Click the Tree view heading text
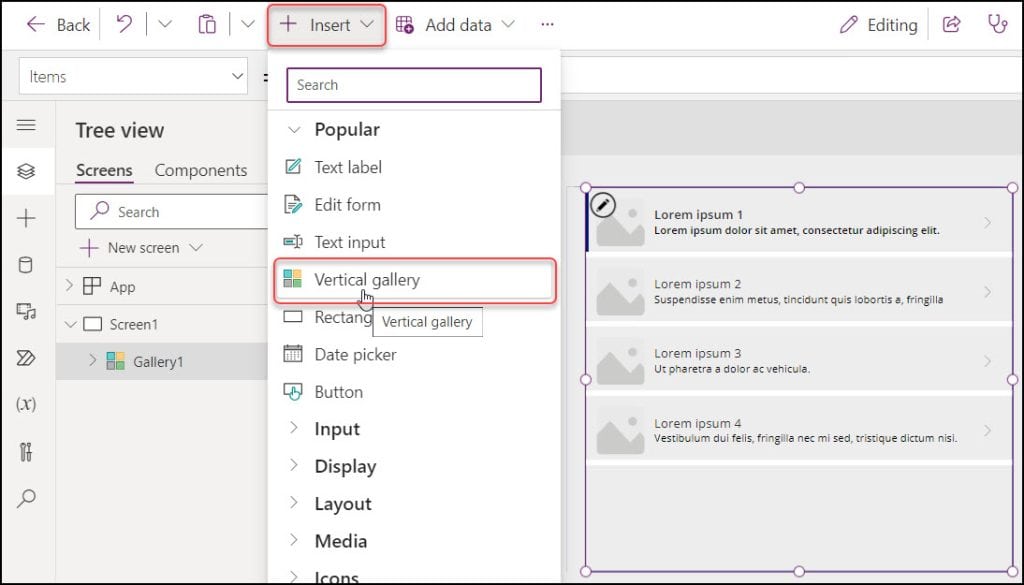1024x585 pixels. click(120, 131)
